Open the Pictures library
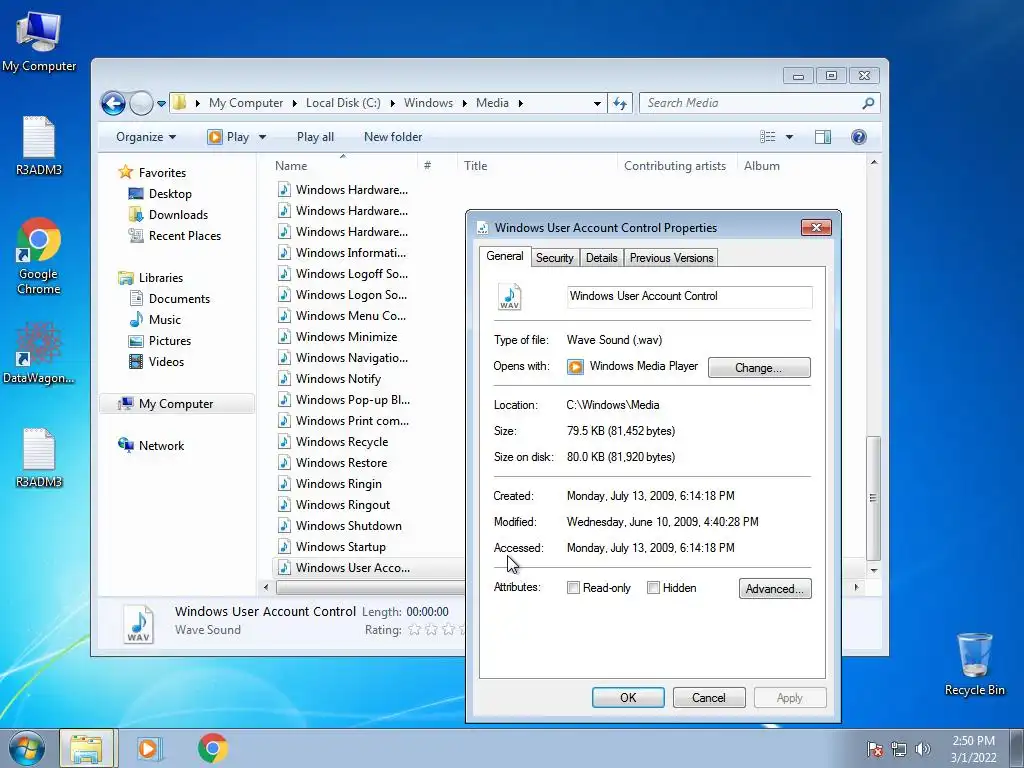Image resolution: width=1024 pixels, height=768 pixels. pyautogui.click(x=170, y=341)
